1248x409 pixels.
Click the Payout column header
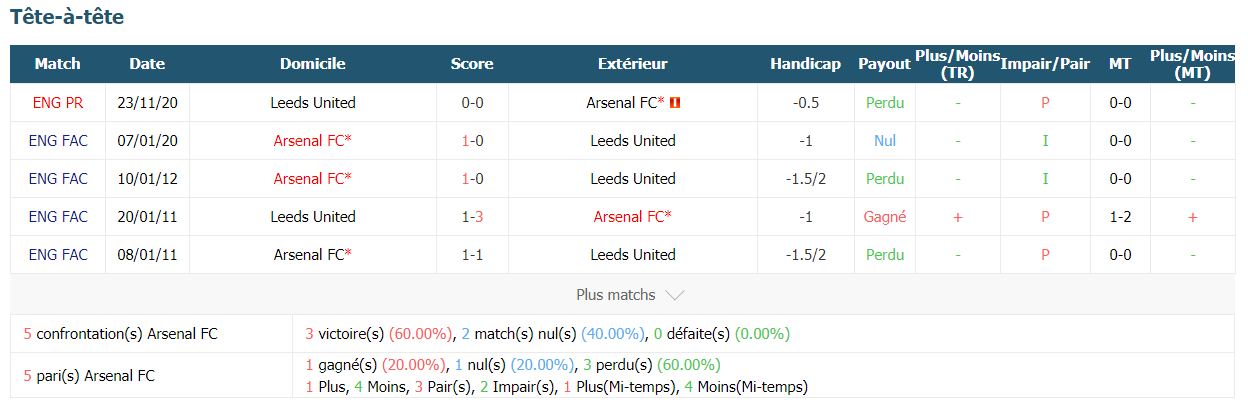pyautogui.click(x=884, y=63)
